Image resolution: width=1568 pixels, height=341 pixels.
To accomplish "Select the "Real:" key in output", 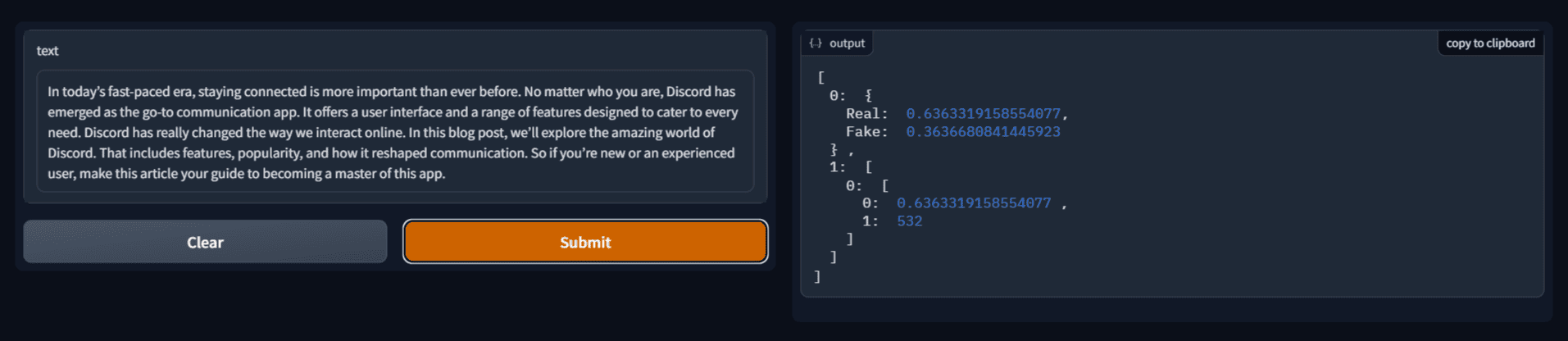I will (866, 114).
